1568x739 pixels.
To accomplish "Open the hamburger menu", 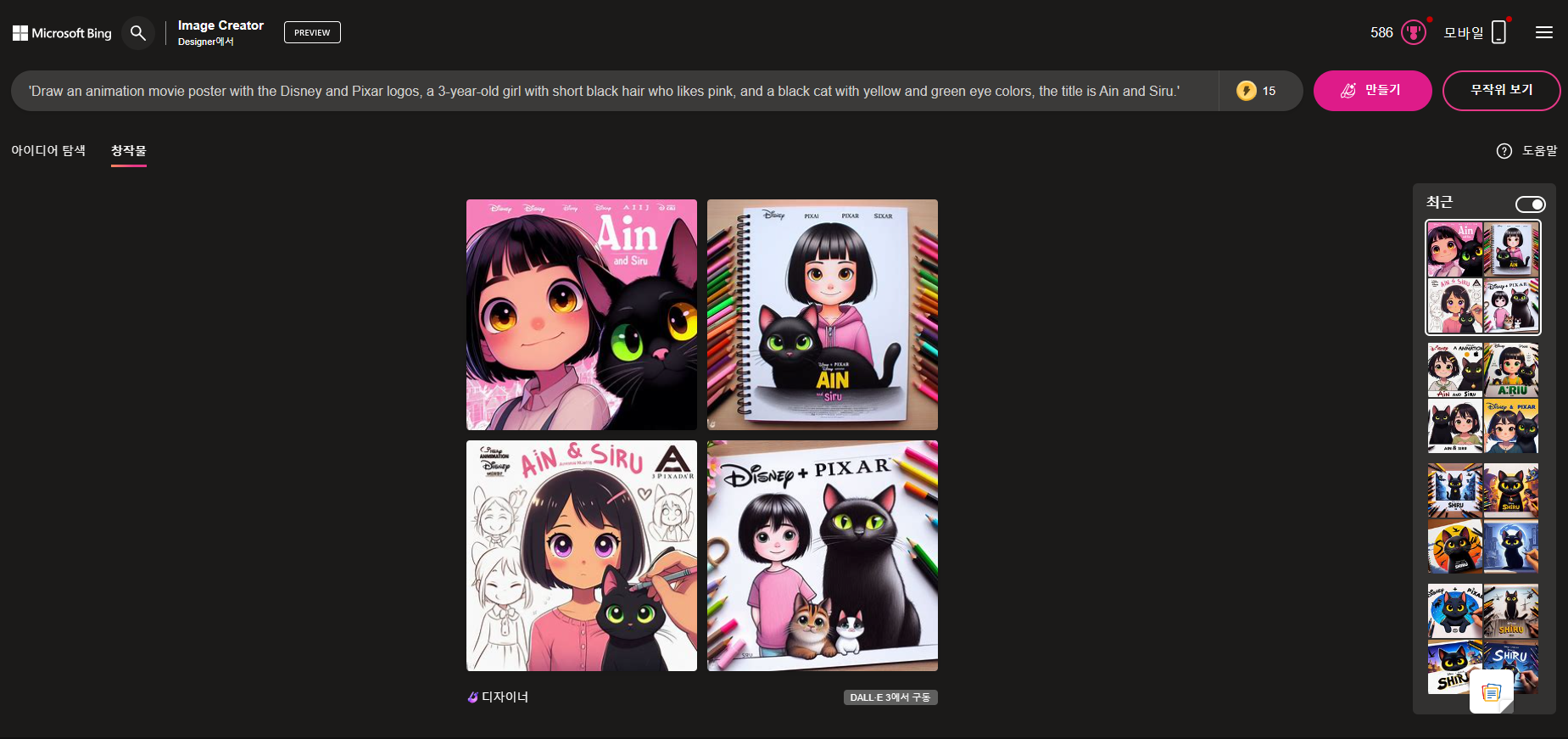I will [1544, 32].
